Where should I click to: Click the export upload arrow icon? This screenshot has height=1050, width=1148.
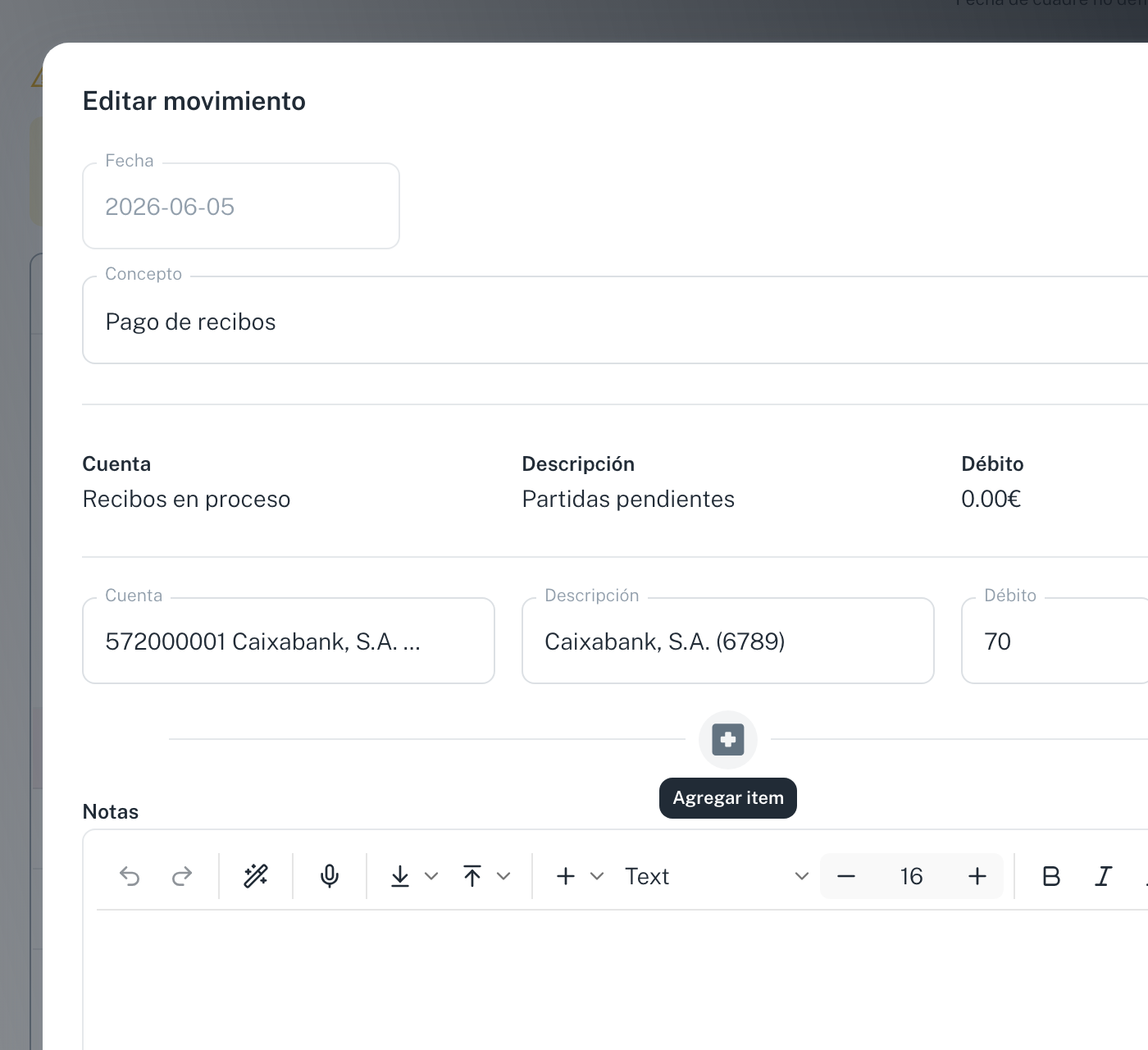pyautogui.click(x=472, y=876)
